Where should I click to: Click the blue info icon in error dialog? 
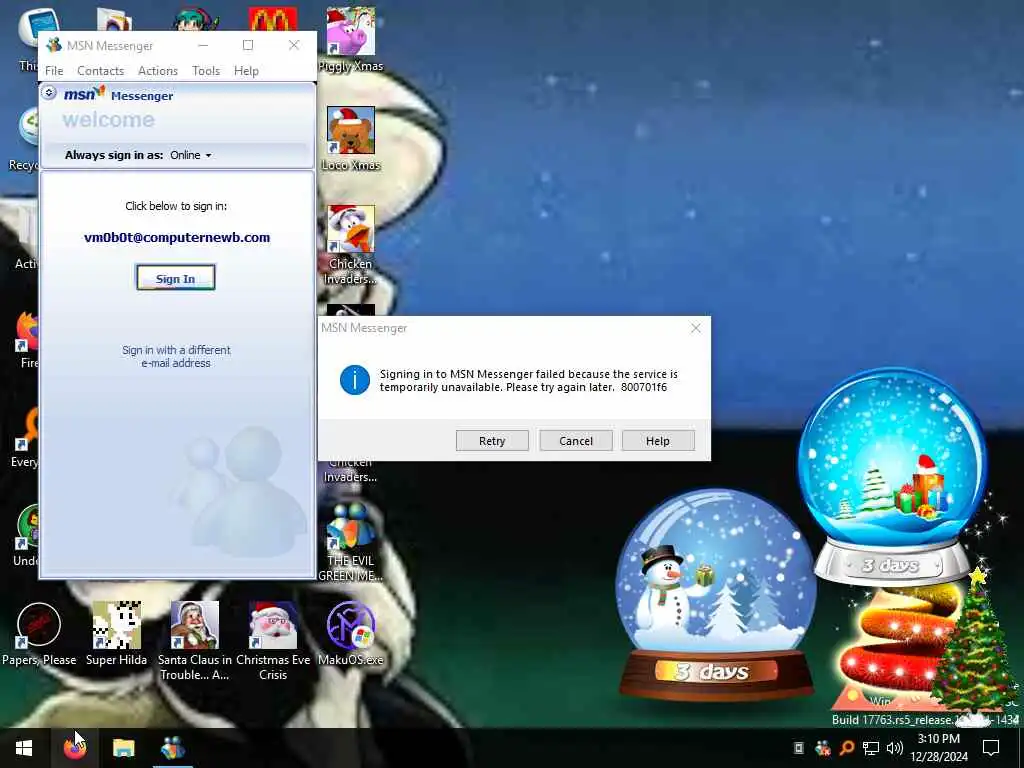pyautogui.click(x=355, y=380)
